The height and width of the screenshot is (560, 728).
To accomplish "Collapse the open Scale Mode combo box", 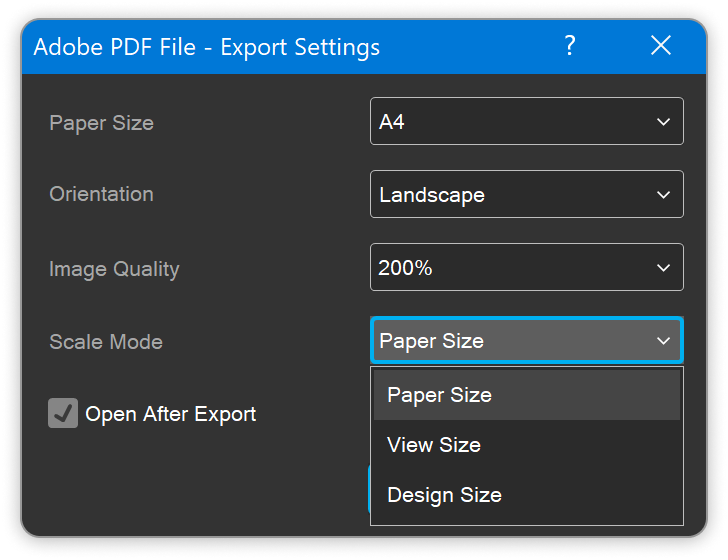I will tap(515, 341).
